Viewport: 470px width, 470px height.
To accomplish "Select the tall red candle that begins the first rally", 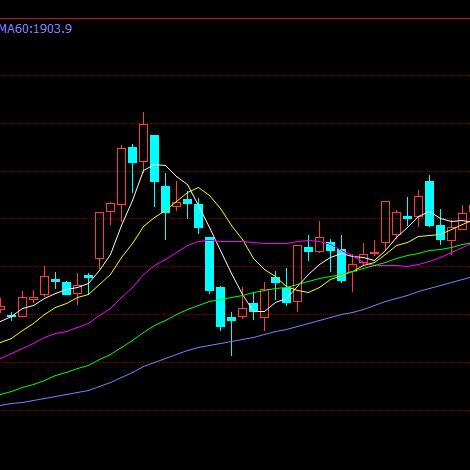I will pos(99,235).
